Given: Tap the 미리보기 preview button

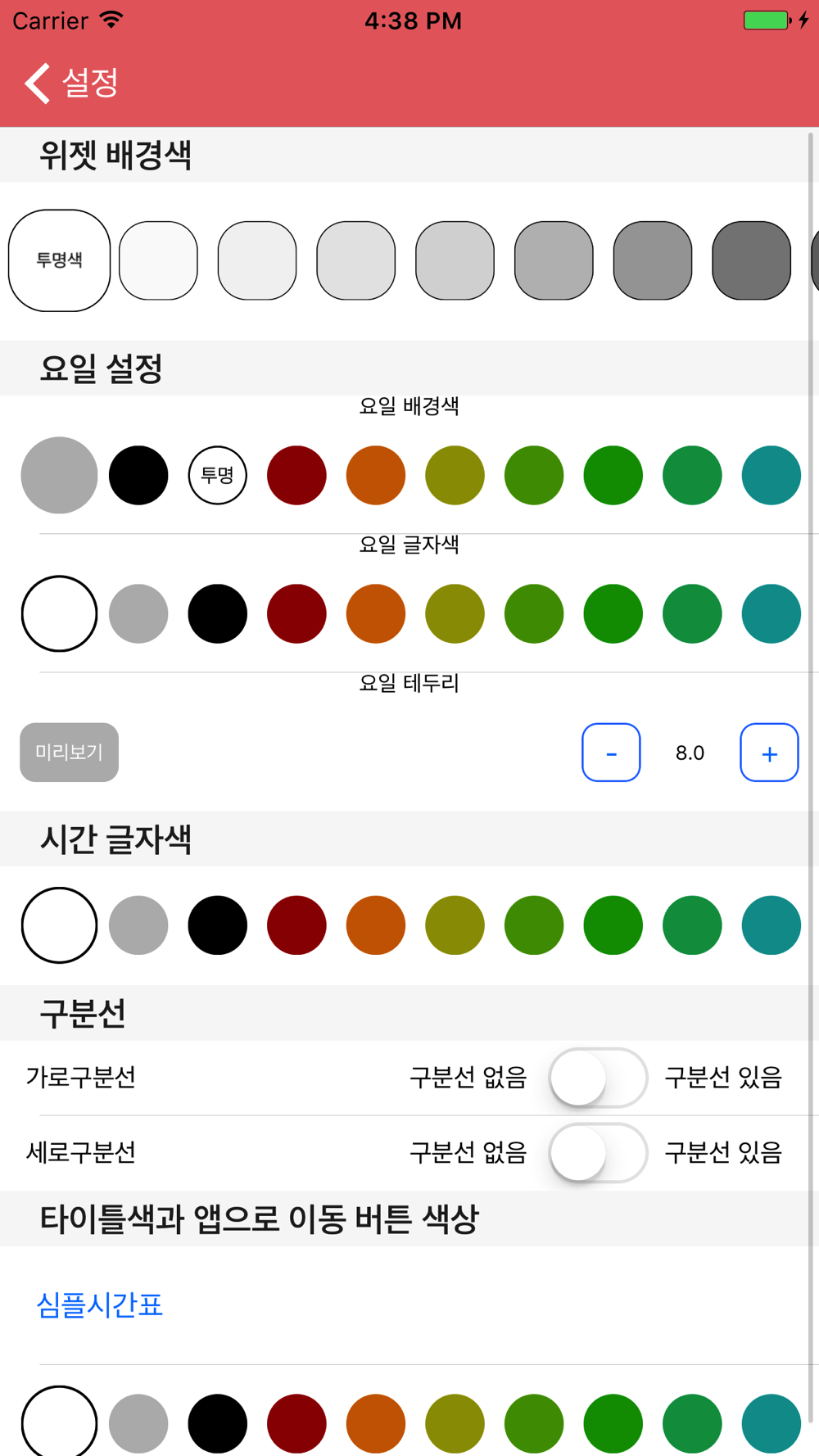Looking at the screenshot, I should 69,753.
